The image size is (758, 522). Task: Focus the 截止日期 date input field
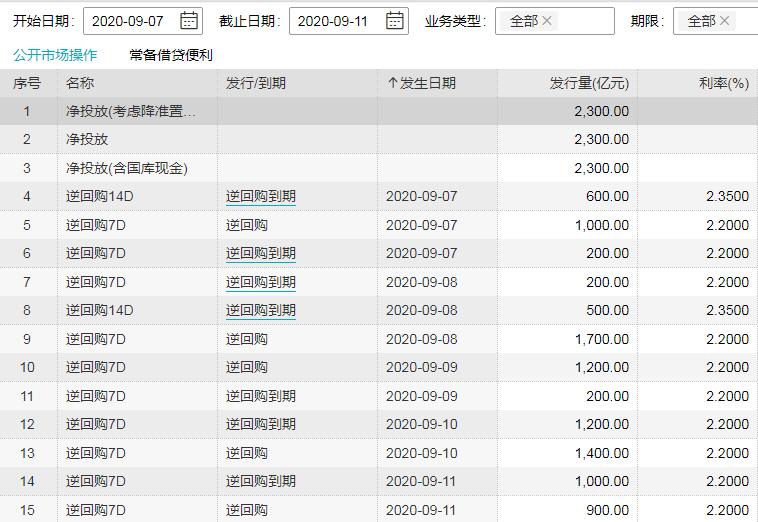click(337, 21)
